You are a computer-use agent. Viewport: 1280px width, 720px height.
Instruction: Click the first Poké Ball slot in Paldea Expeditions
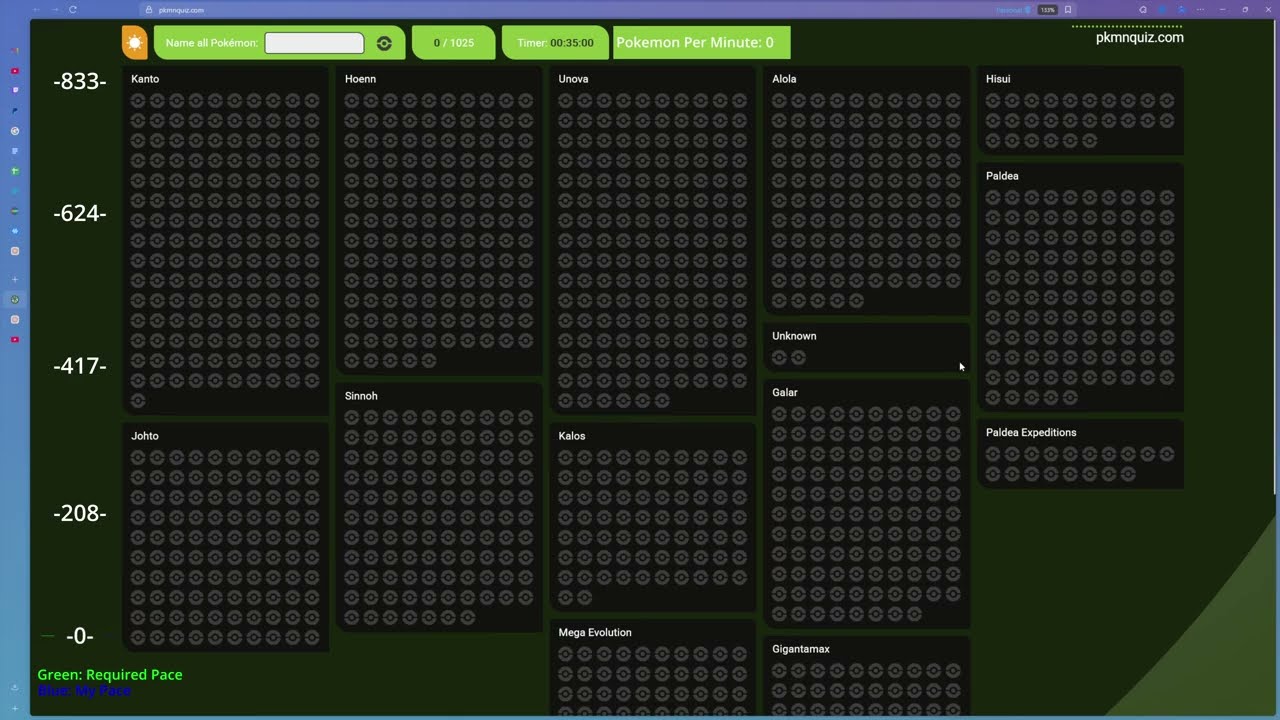[993, 455]
